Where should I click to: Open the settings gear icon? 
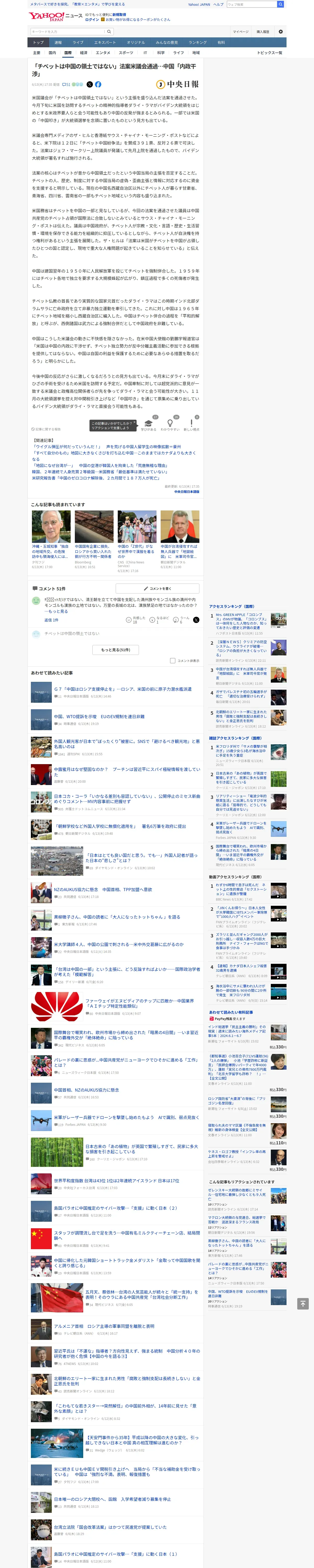281,32
